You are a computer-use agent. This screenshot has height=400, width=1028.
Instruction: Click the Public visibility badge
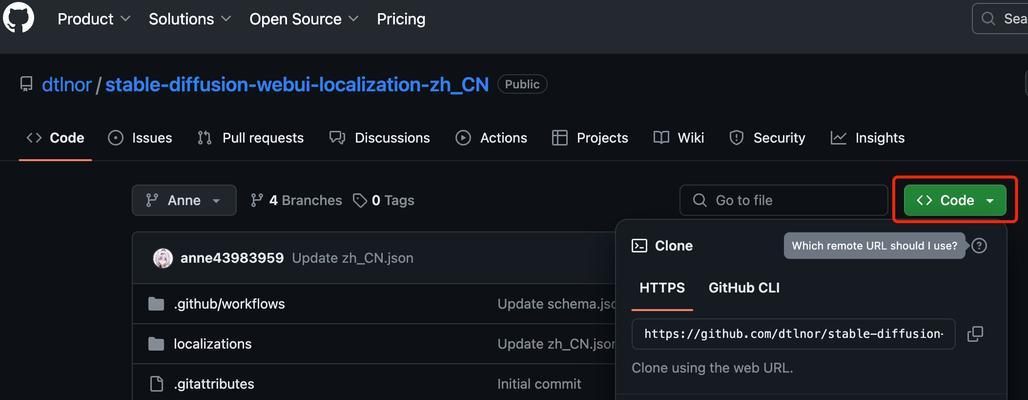[523, 85]
